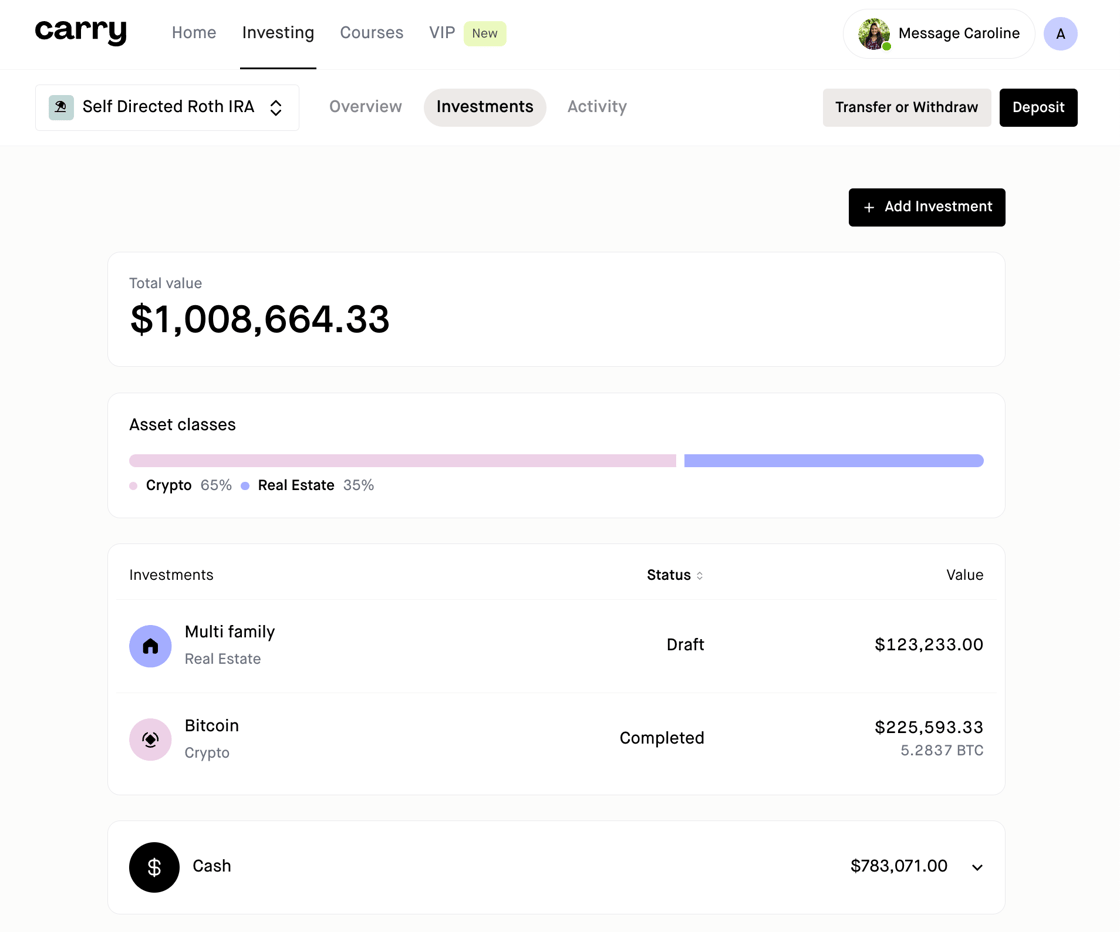Click the Bitcoin crypto icon
This screenshot has height=932, width=1120.
click(150, 739)
